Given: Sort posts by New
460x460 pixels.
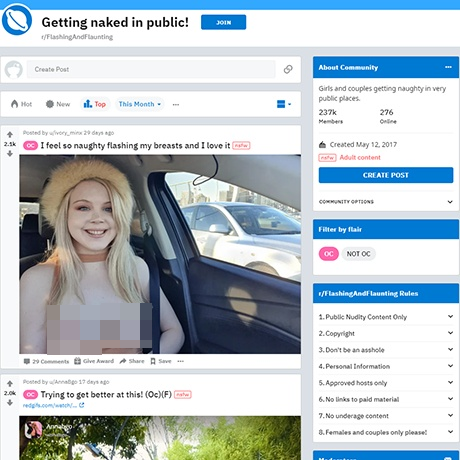Looking at the screenshot, I should (x=58, y=104).
